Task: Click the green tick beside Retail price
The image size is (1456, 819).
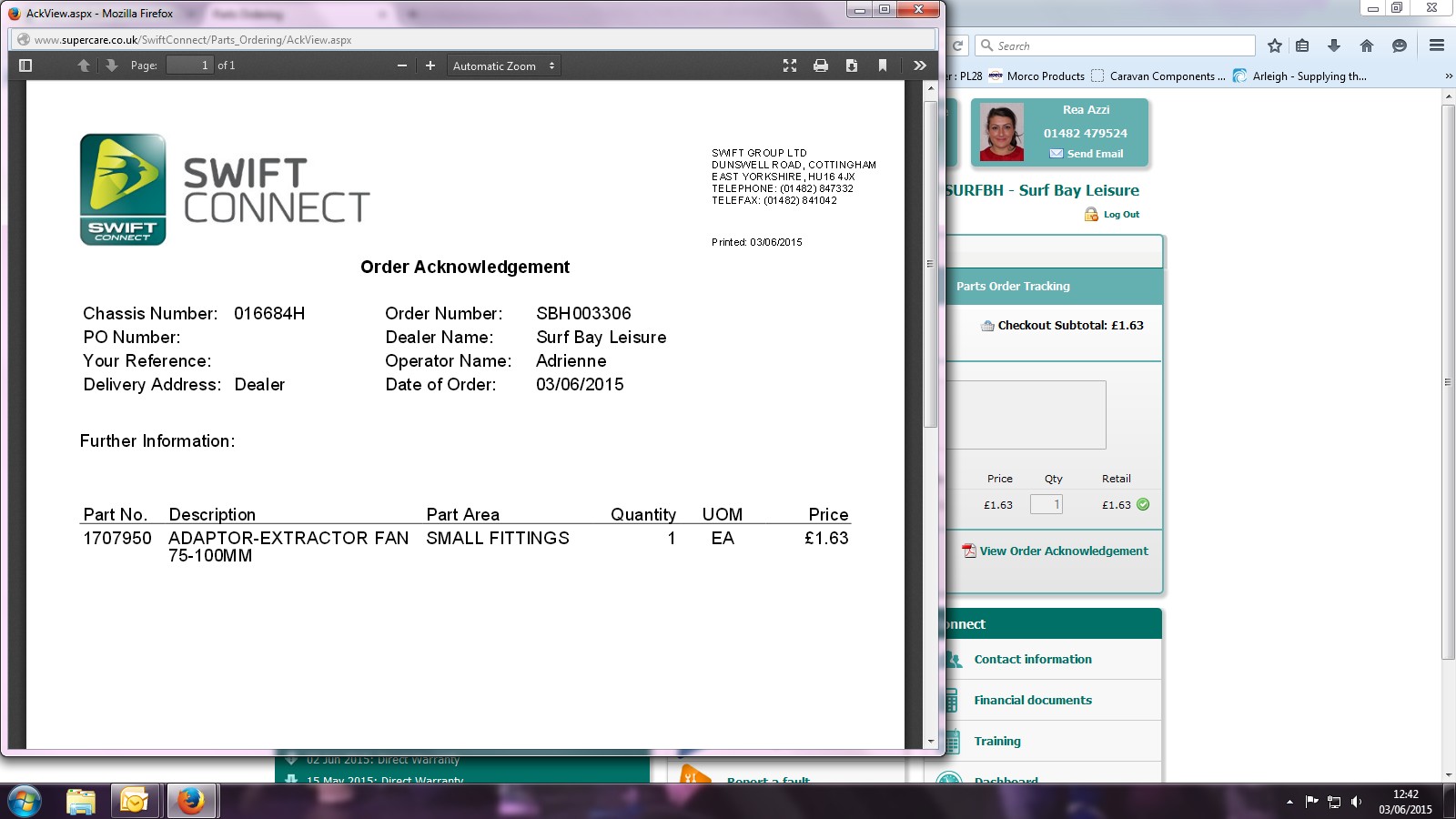Action: pos(1143,504)
